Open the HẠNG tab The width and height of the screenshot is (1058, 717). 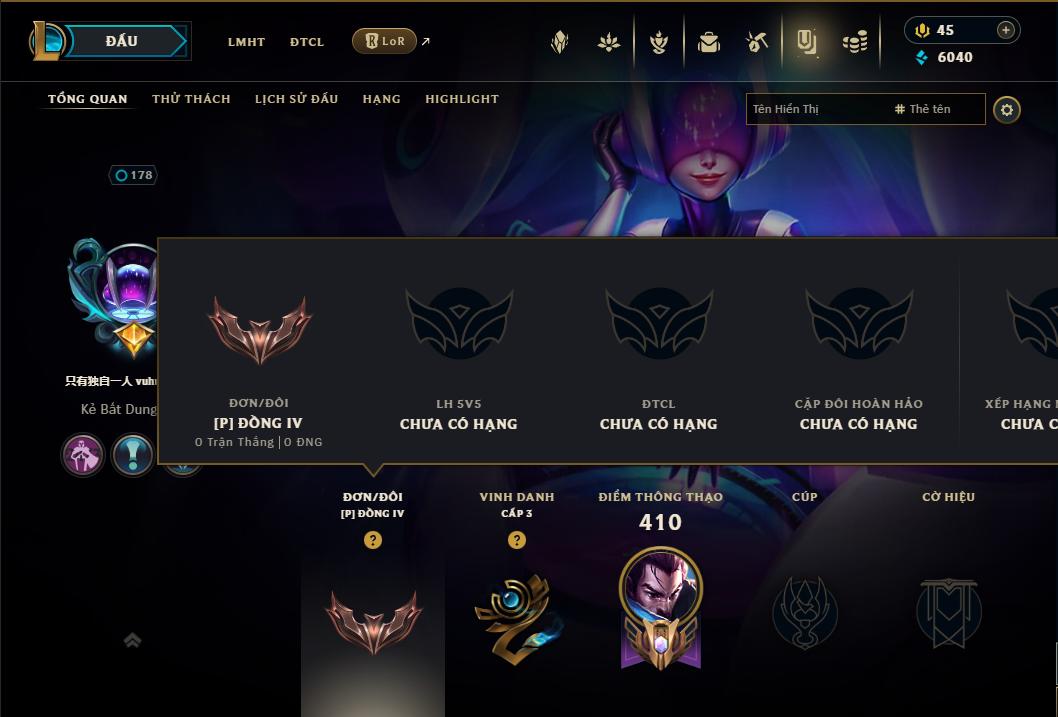pyautogui.click(x=381, y=99)
